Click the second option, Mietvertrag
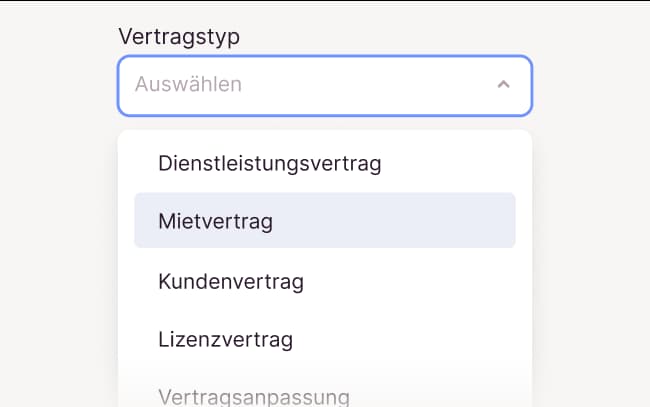Screen dimensions: 650x407 point(324,221)
